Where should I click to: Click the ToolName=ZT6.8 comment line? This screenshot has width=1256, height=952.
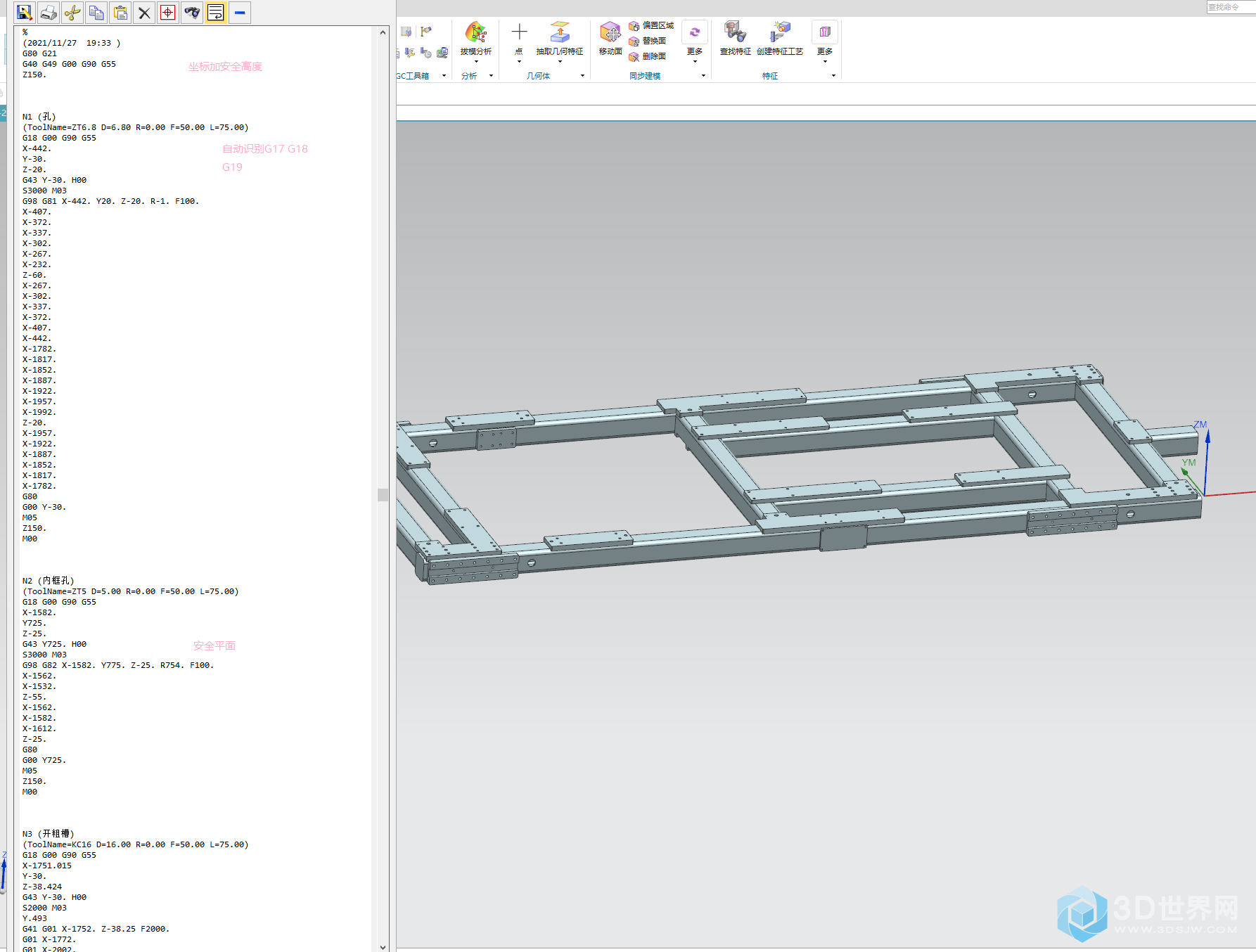tap(135, 127)
